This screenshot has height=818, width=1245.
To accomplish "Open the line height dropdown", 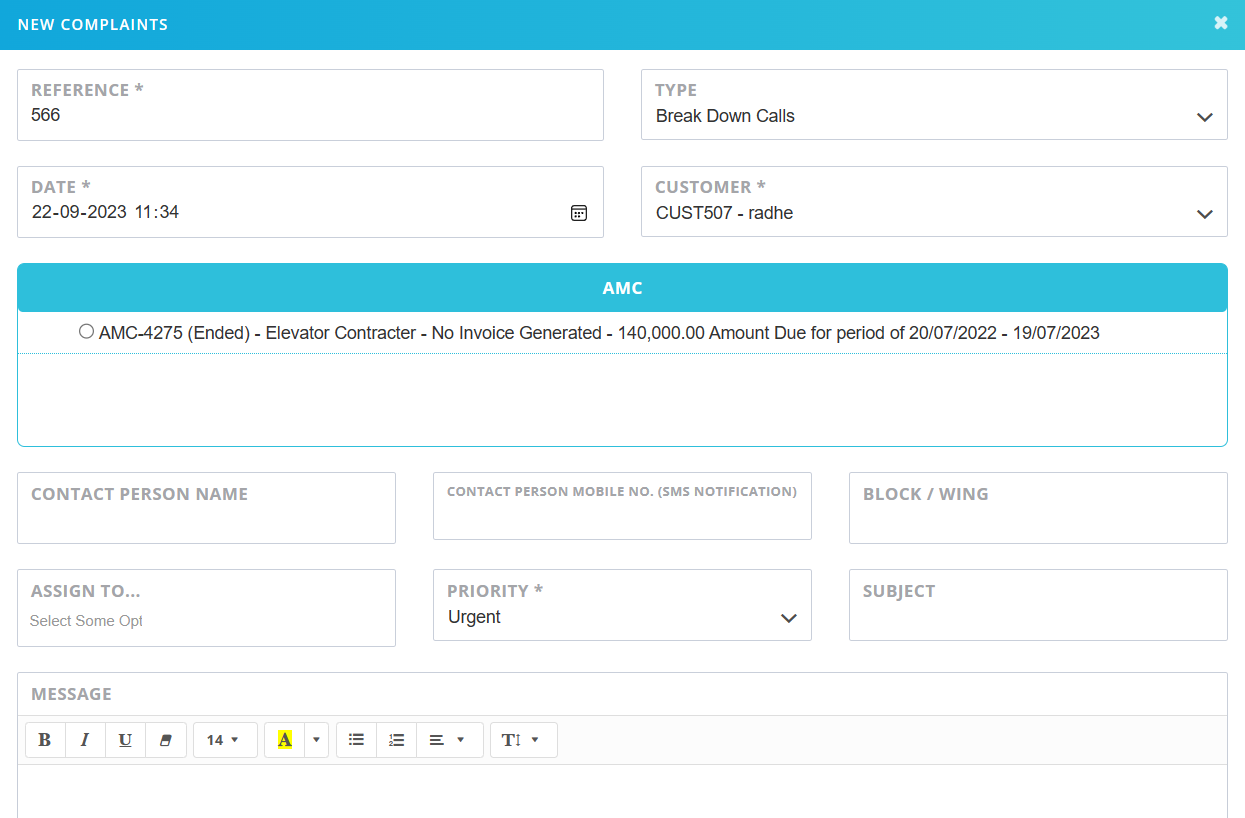I will point(523,740).
